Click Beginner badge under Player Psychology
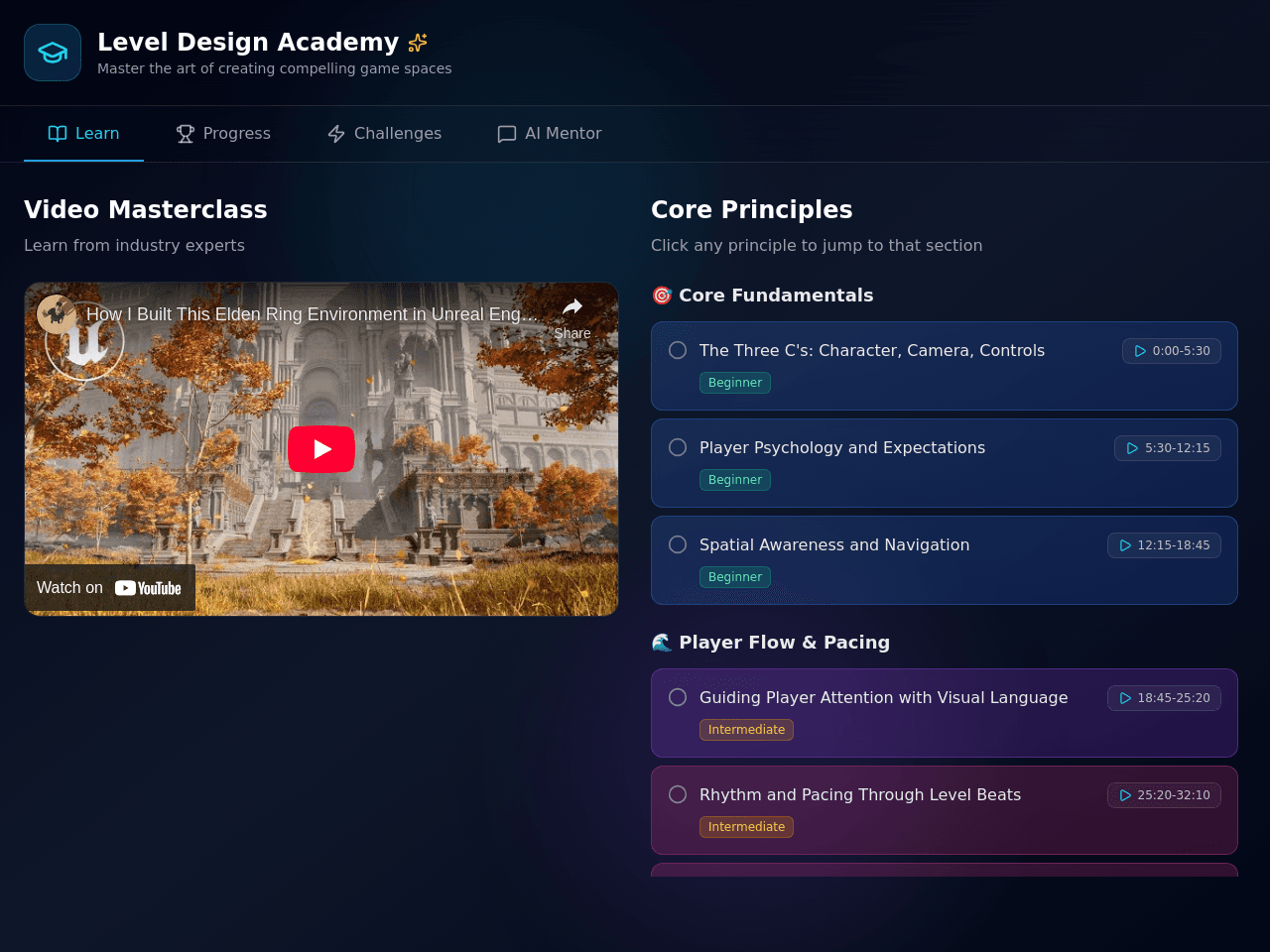This screenshot has height=952, width=1270. click(x=735, y=480)
